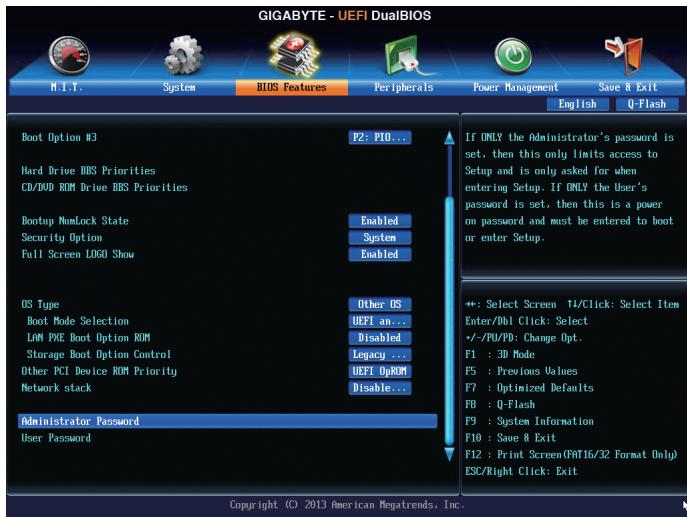Screen dimensions: 687x517
Task: Open OS Type Other OS dropdown
Action: [380, 304]
